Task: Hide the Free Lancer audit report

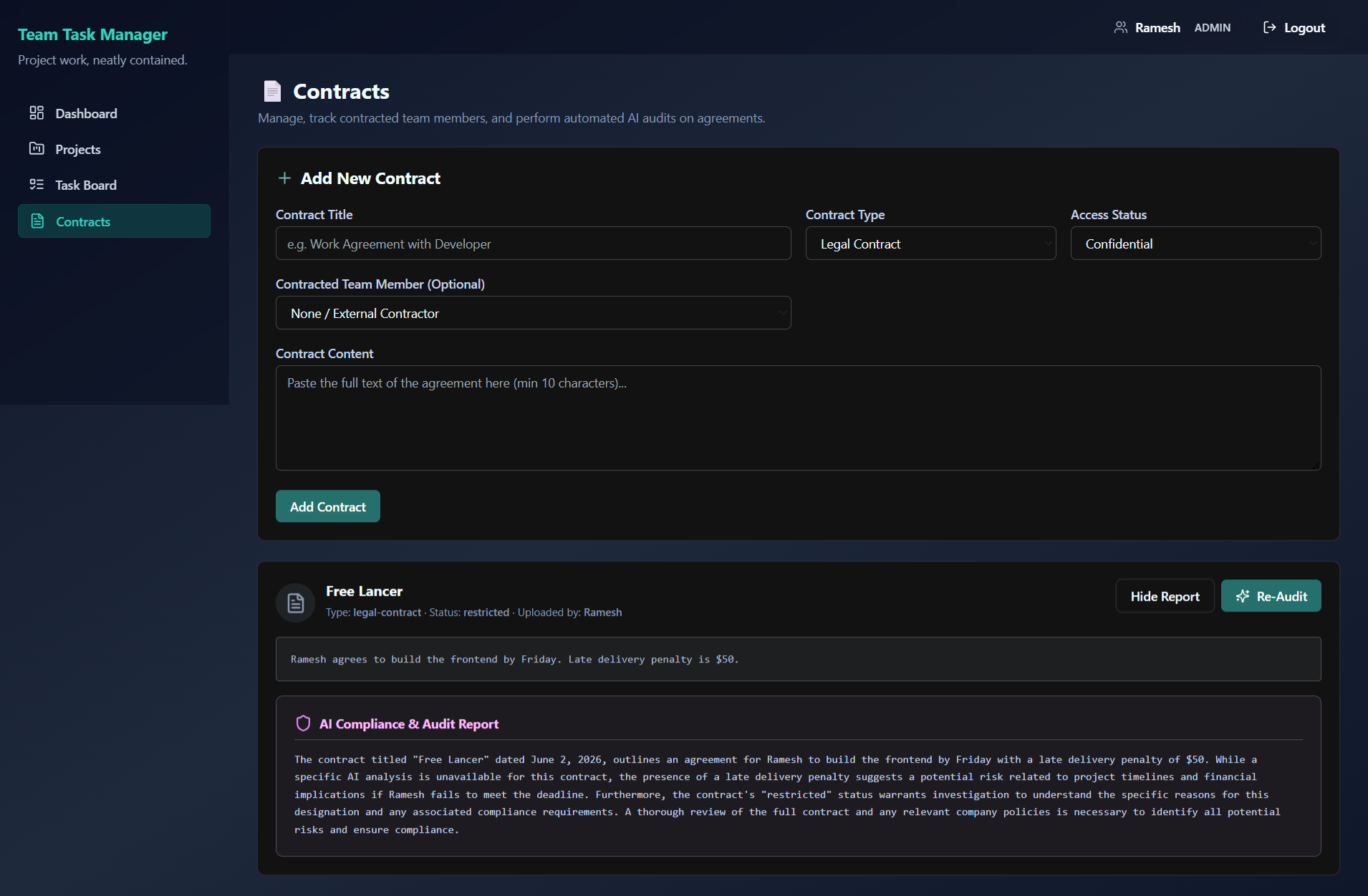Action: click(1165, 596)
